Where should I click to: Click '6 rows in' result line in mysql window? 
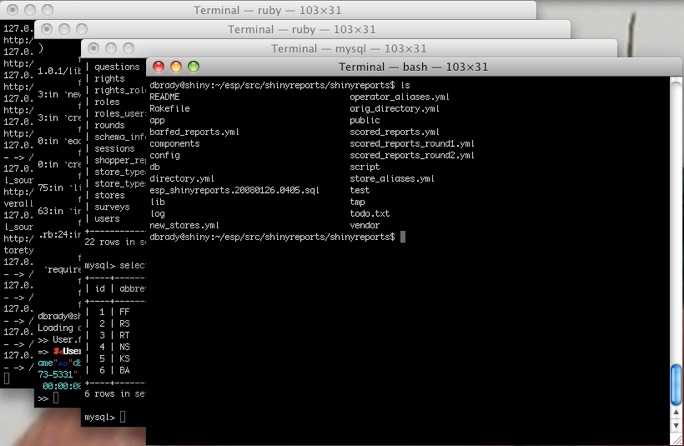114,394
